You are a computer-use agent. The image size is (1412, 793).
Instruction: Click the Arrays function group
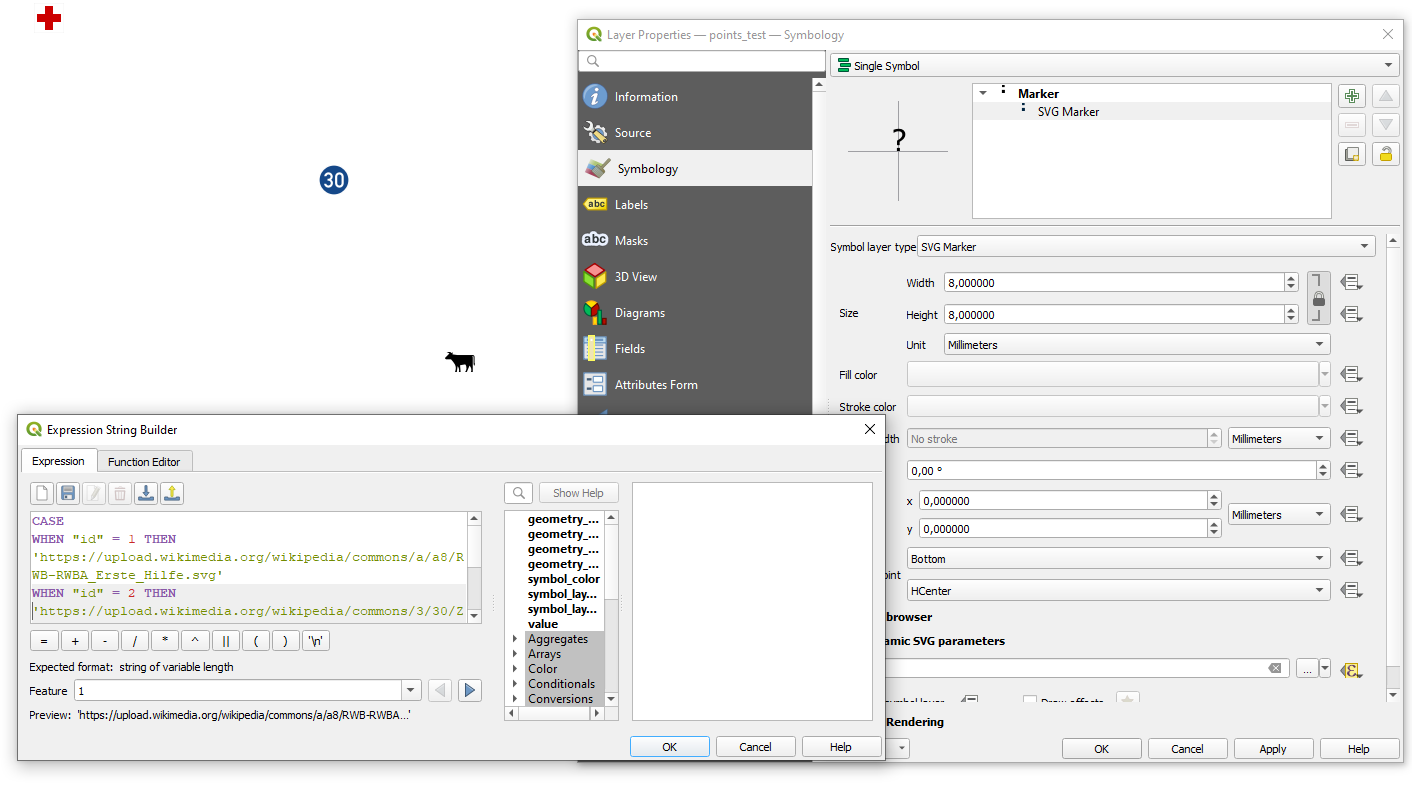coord(545,654)
